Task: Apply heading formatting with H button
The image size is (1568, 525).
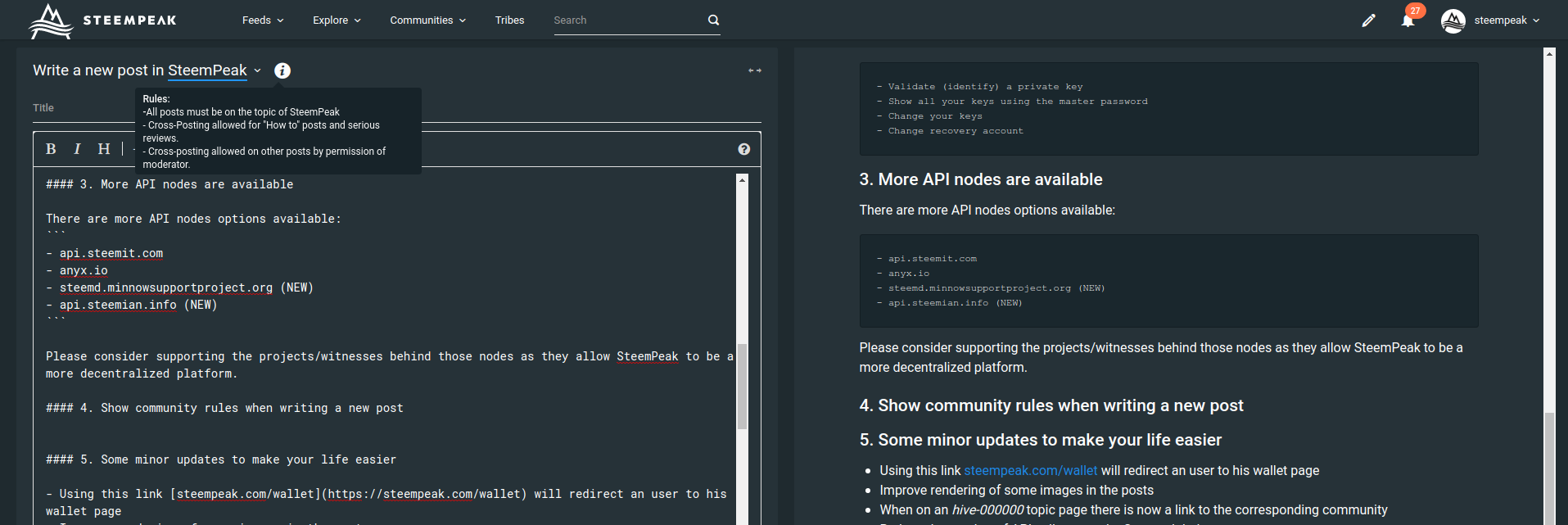Action: click(x=104, y=149)
